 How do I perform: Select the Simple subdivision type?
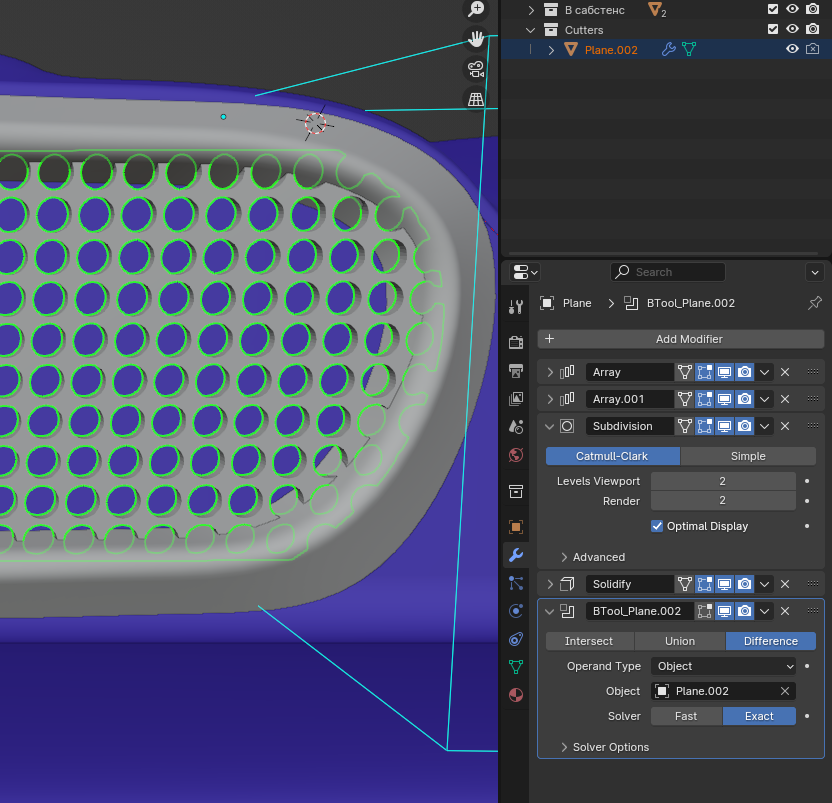pos(748,456)
